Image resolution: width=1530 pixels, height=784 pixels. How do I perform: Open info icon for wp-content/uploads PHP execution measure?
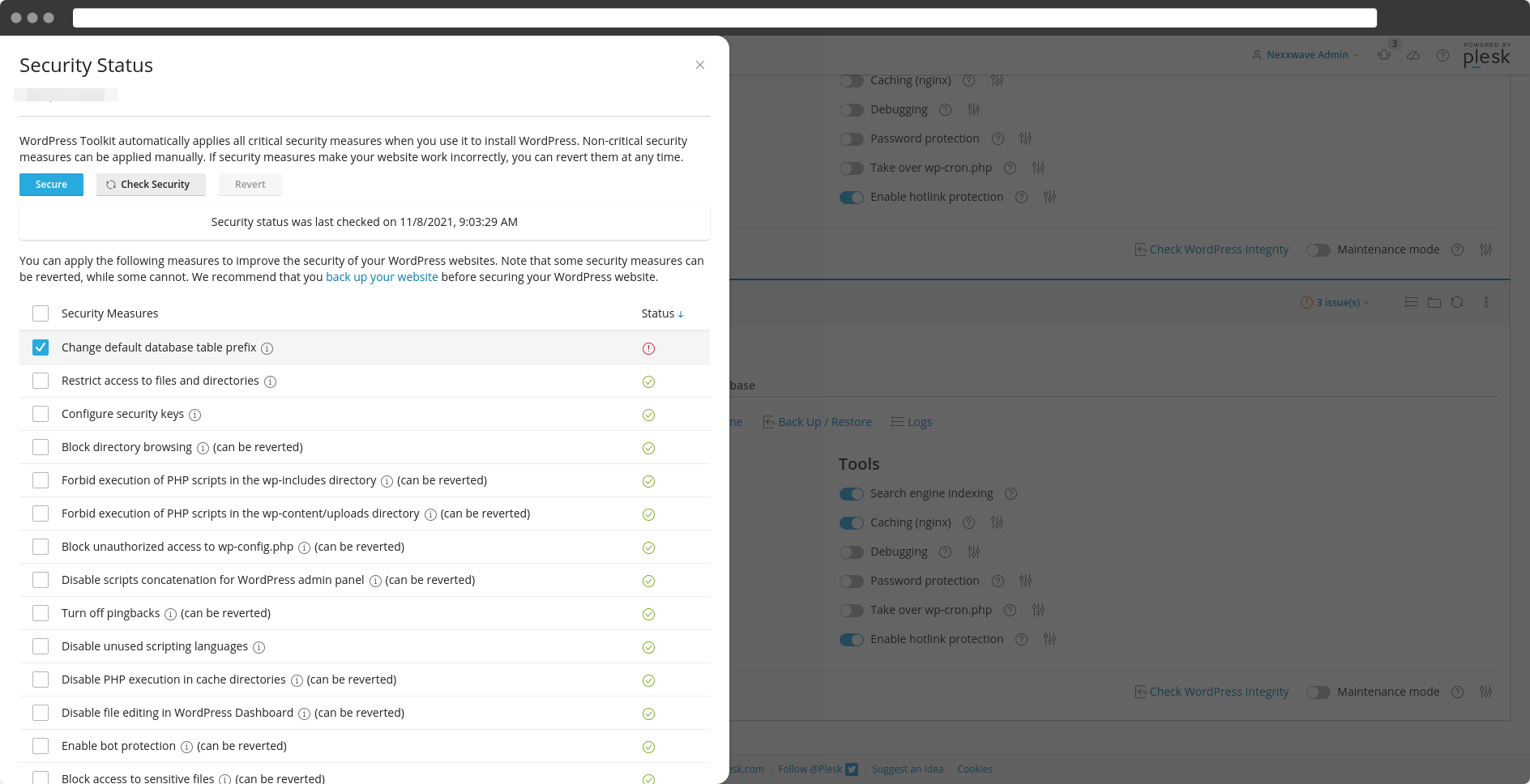[430, 514]
